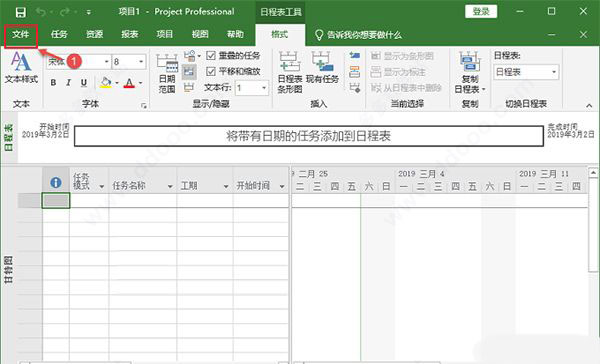Image resolution: width=600 pixels, height=364 pixels.
Task: Toggle Underline formatting
Action: pyautogui.click(x=84, y=83)
